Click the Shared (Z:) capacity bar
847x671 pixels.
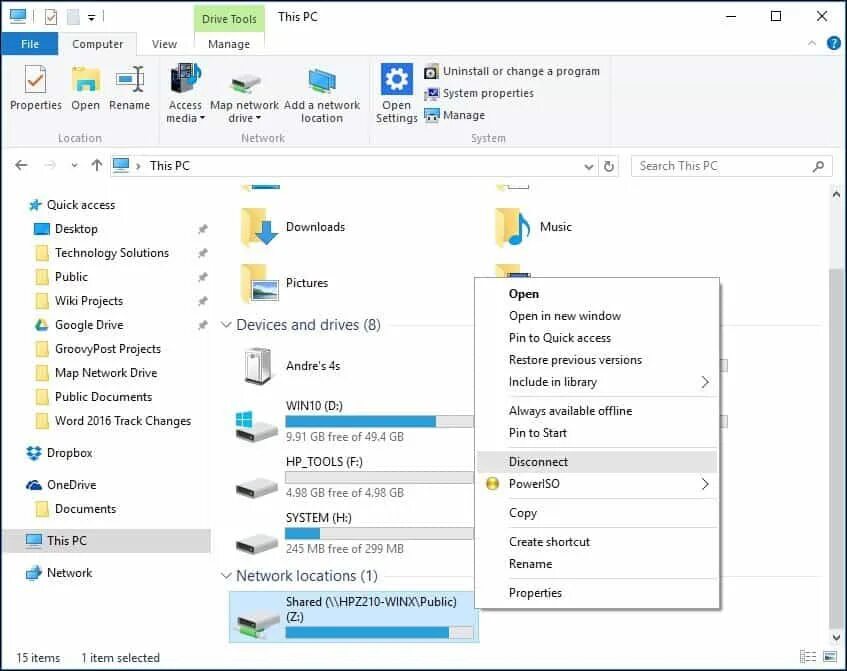tap(379, 632)
